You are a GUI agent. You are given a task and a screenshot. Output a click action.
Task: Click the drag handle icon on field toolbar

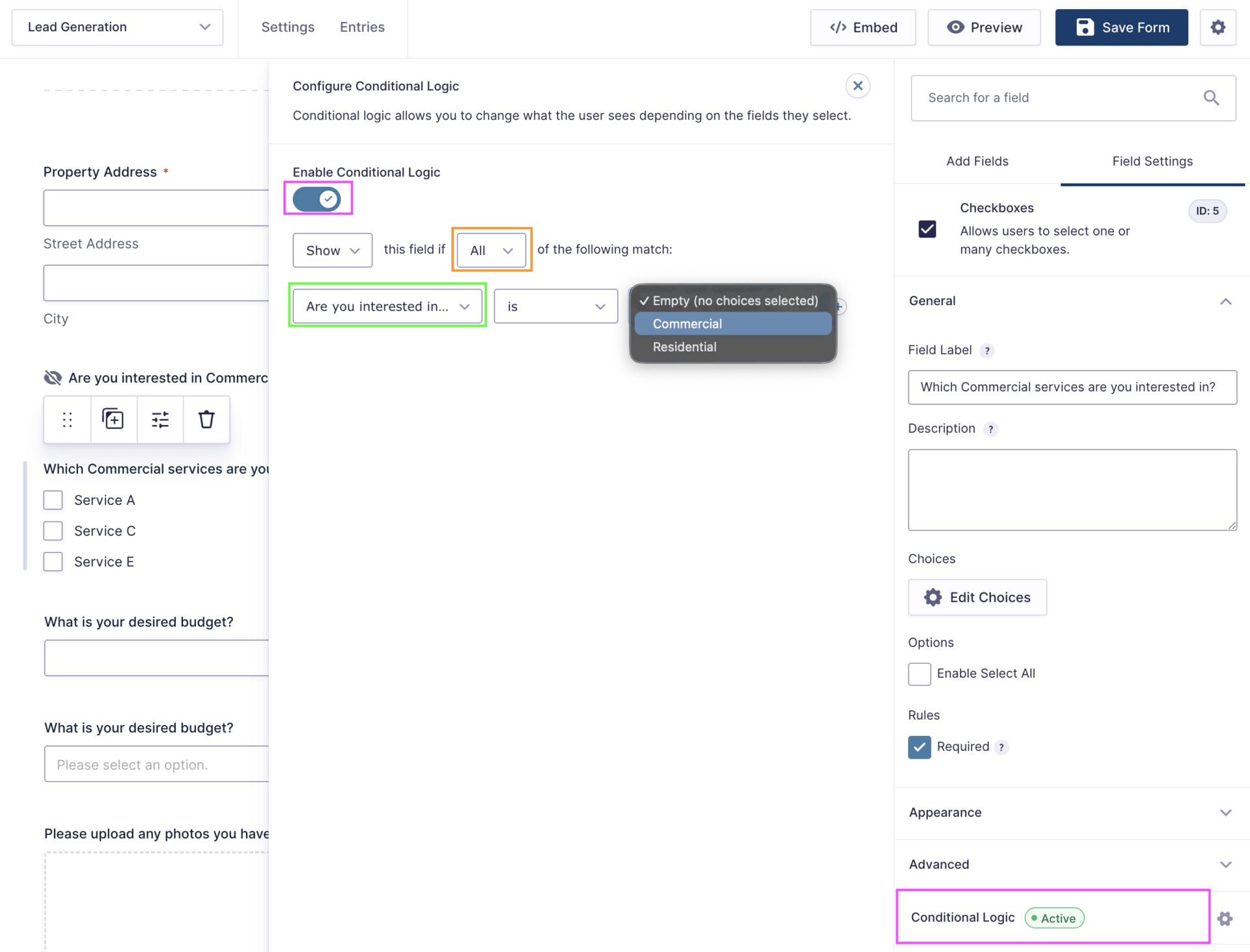click(67, 420)
